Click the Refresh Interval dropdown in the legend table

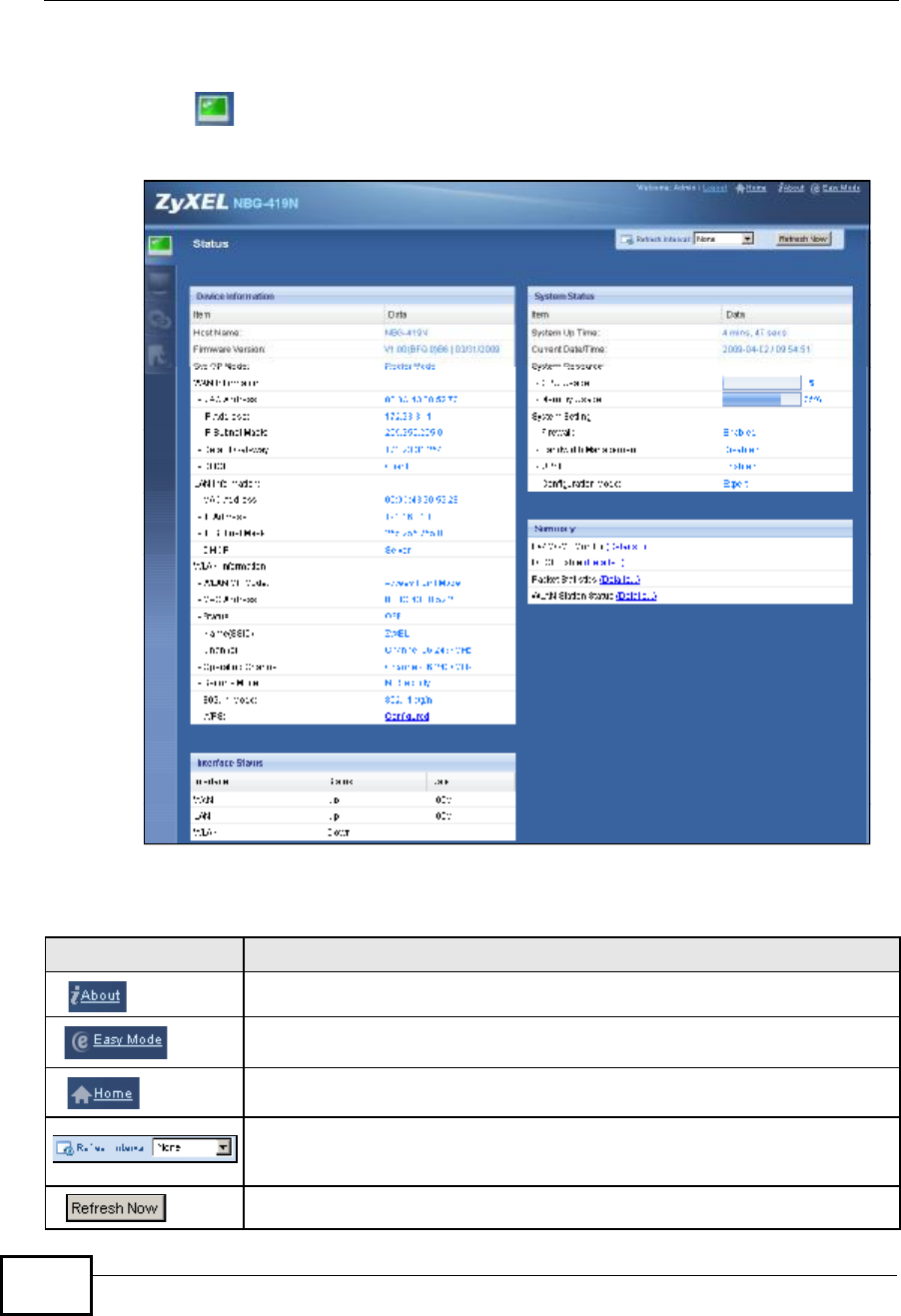point(194,1148)
